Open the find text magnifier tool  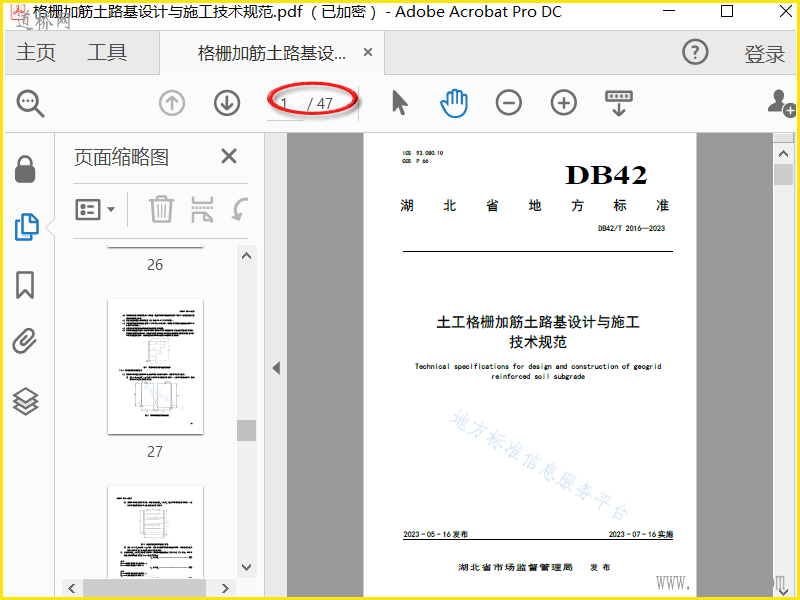31,104
